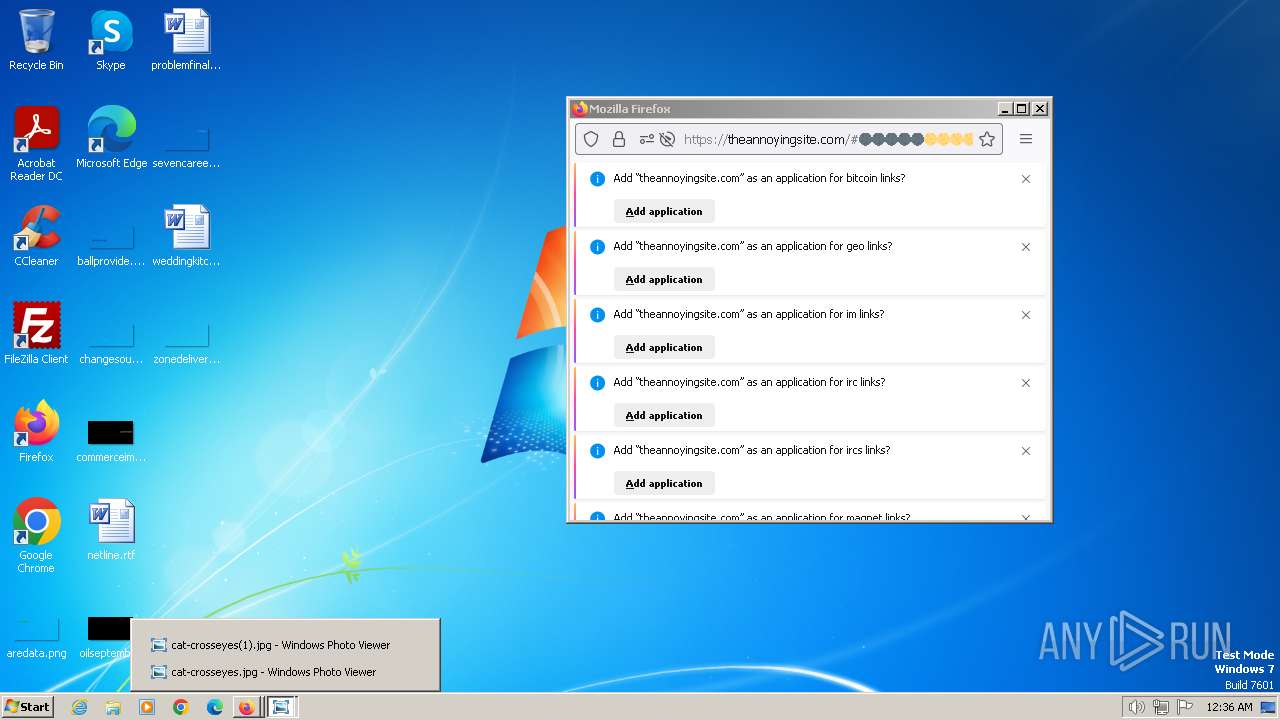The width and height of the screenshot is (1280, 720).
Task: Open the Action Center flag icon
Action: (x=1185, y=707)
